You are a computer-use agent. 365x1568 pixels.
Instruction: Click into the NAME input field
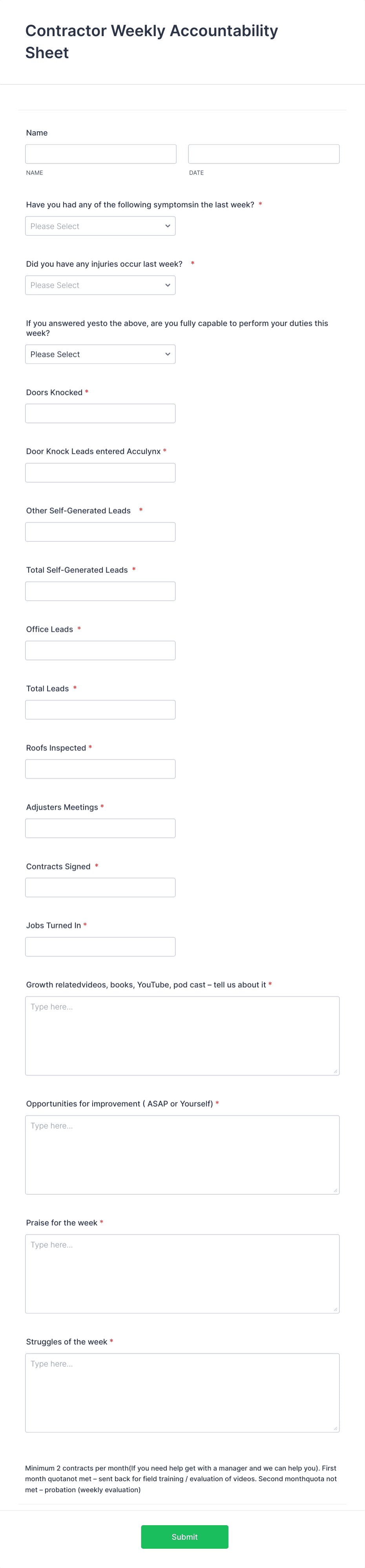(x=100, y=153)
